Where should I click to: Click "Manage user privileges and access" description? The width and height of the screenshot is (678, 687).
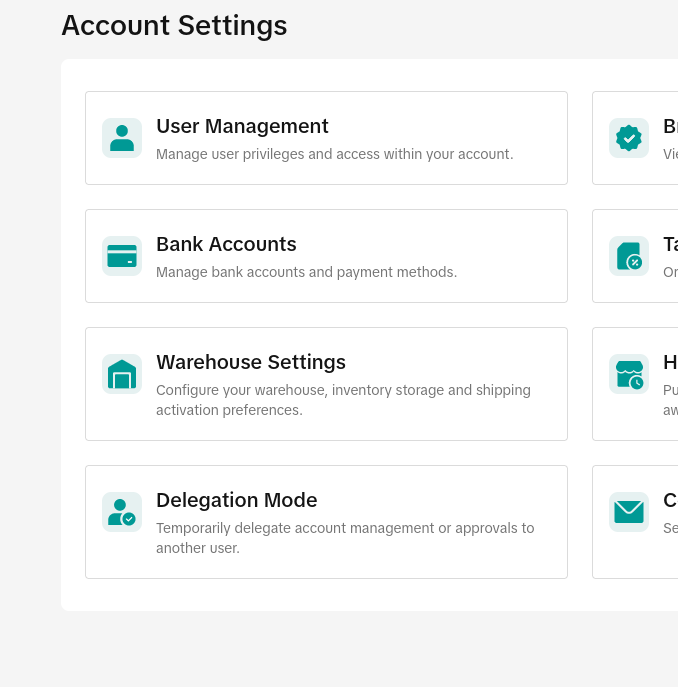pyautogui.click(x=334, y=154)
